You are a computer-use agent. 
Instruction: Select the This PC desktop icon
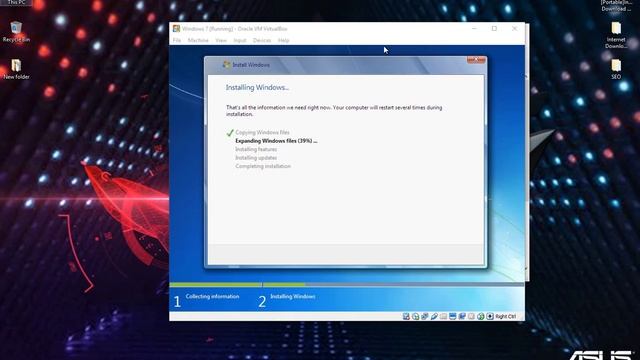(16, 2)
